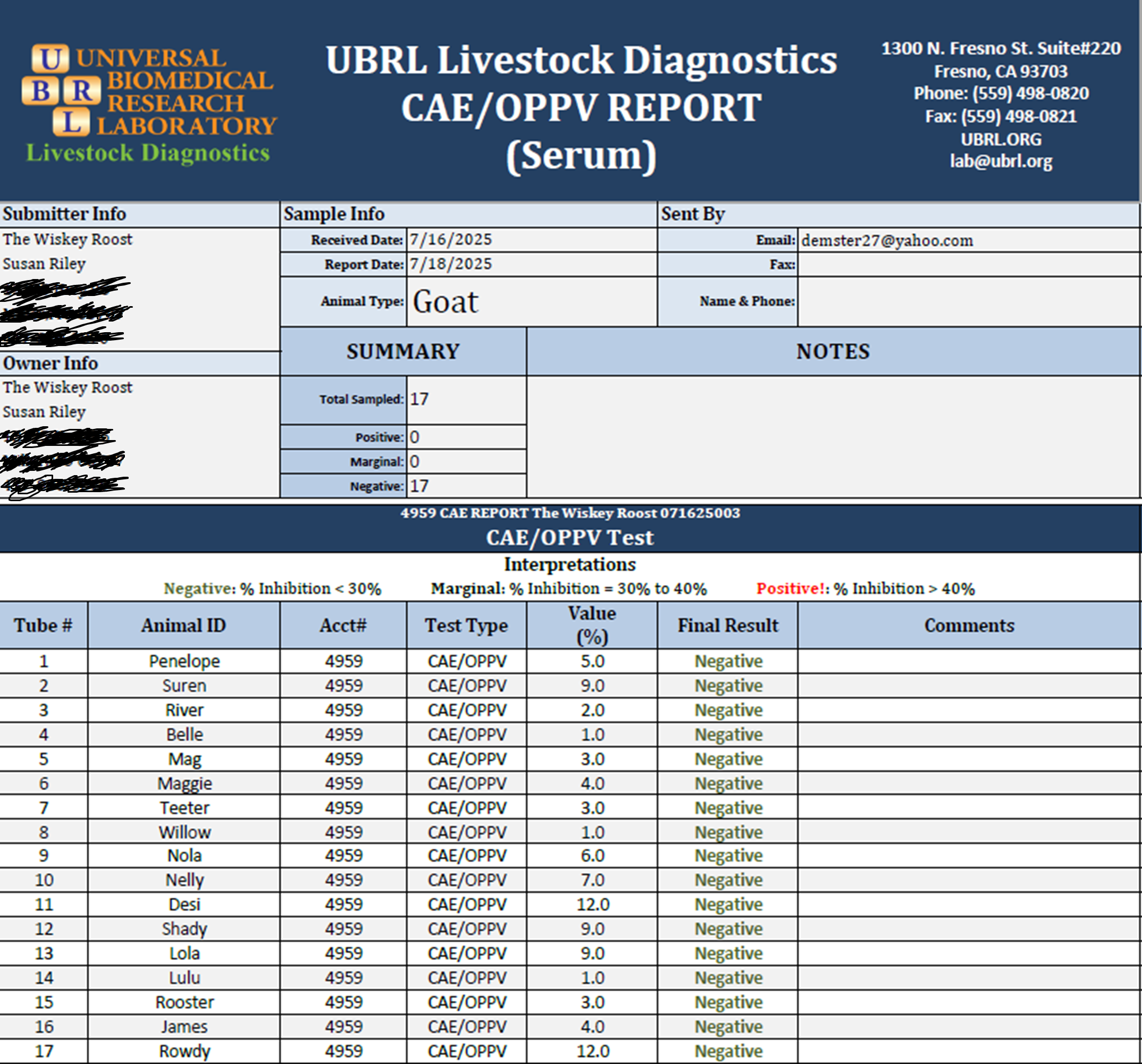This screenshot has width=1142, height=1064.
Task: Click the Tube # column header
Action: point(43,626)
